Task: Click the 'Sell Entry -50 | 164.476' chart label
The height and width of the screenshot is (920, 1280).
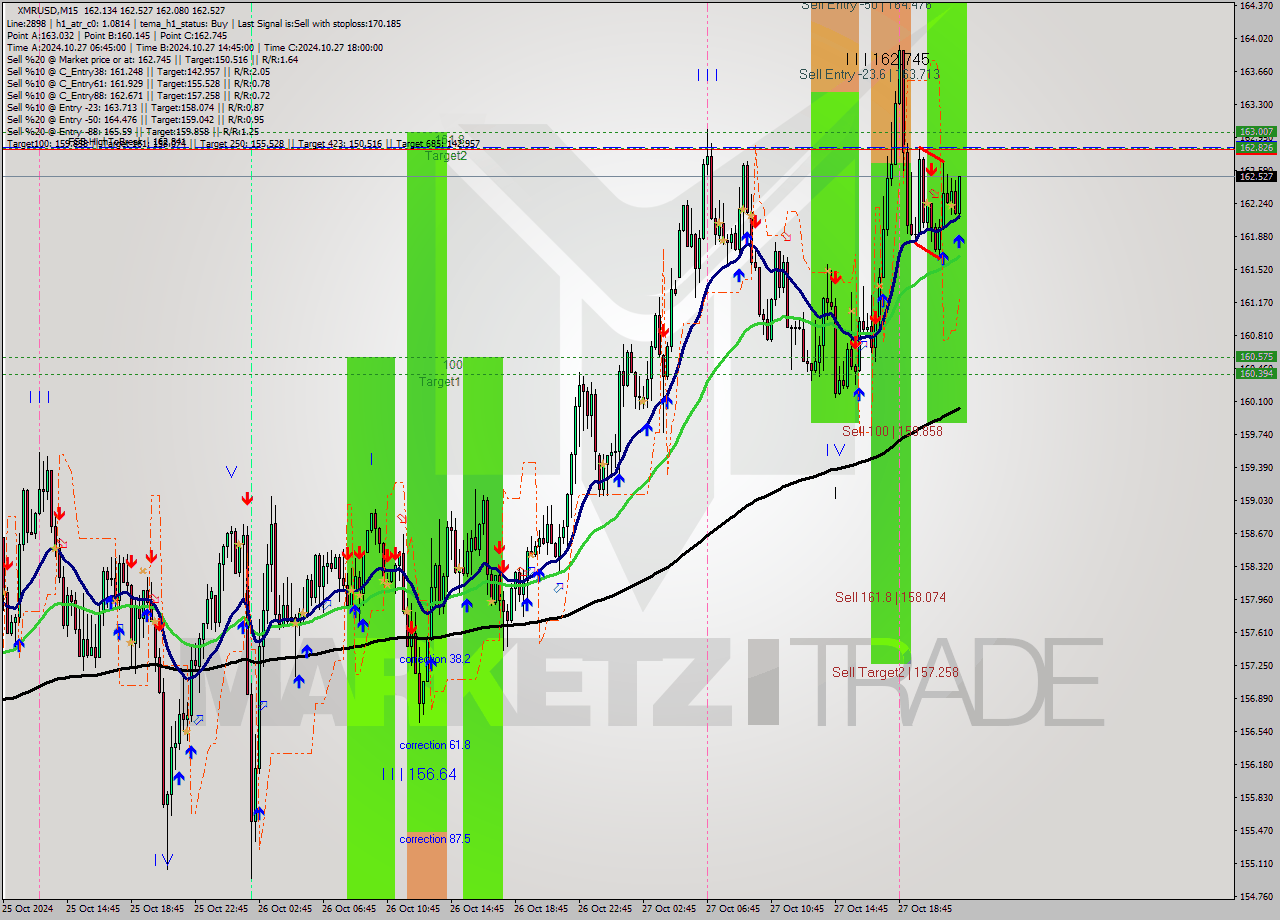Action: pos(866,6)
